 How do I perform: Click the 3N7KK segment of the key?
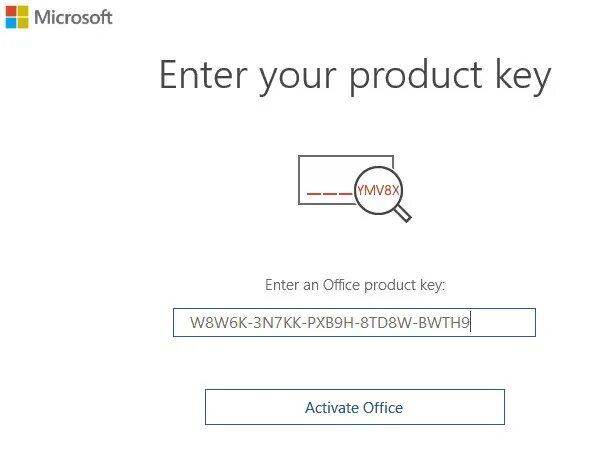point(269,323)
